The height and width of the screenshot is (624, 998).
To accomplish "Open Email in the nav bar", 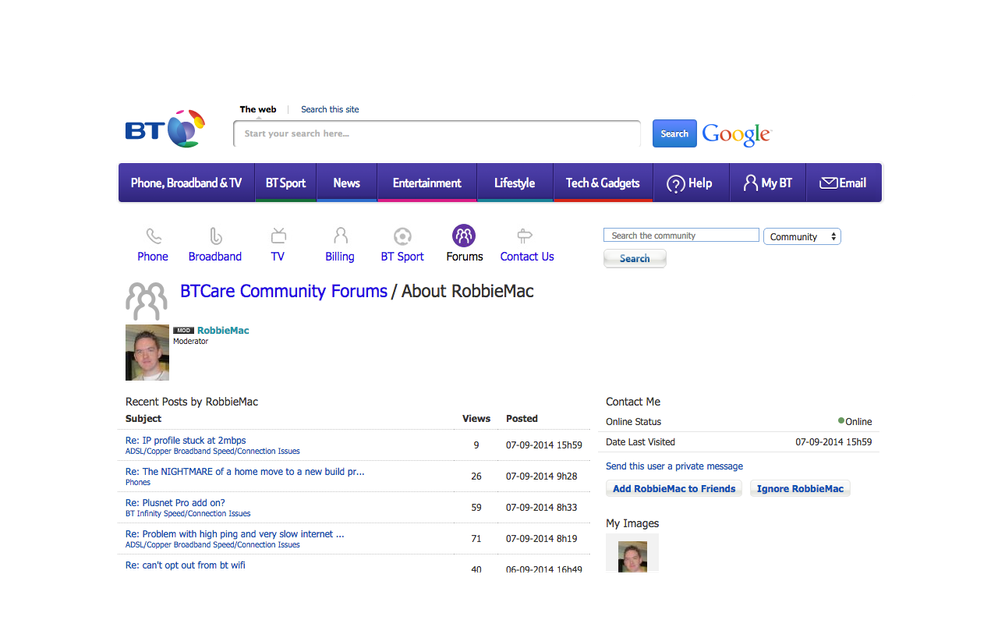I will pos(843,183).
